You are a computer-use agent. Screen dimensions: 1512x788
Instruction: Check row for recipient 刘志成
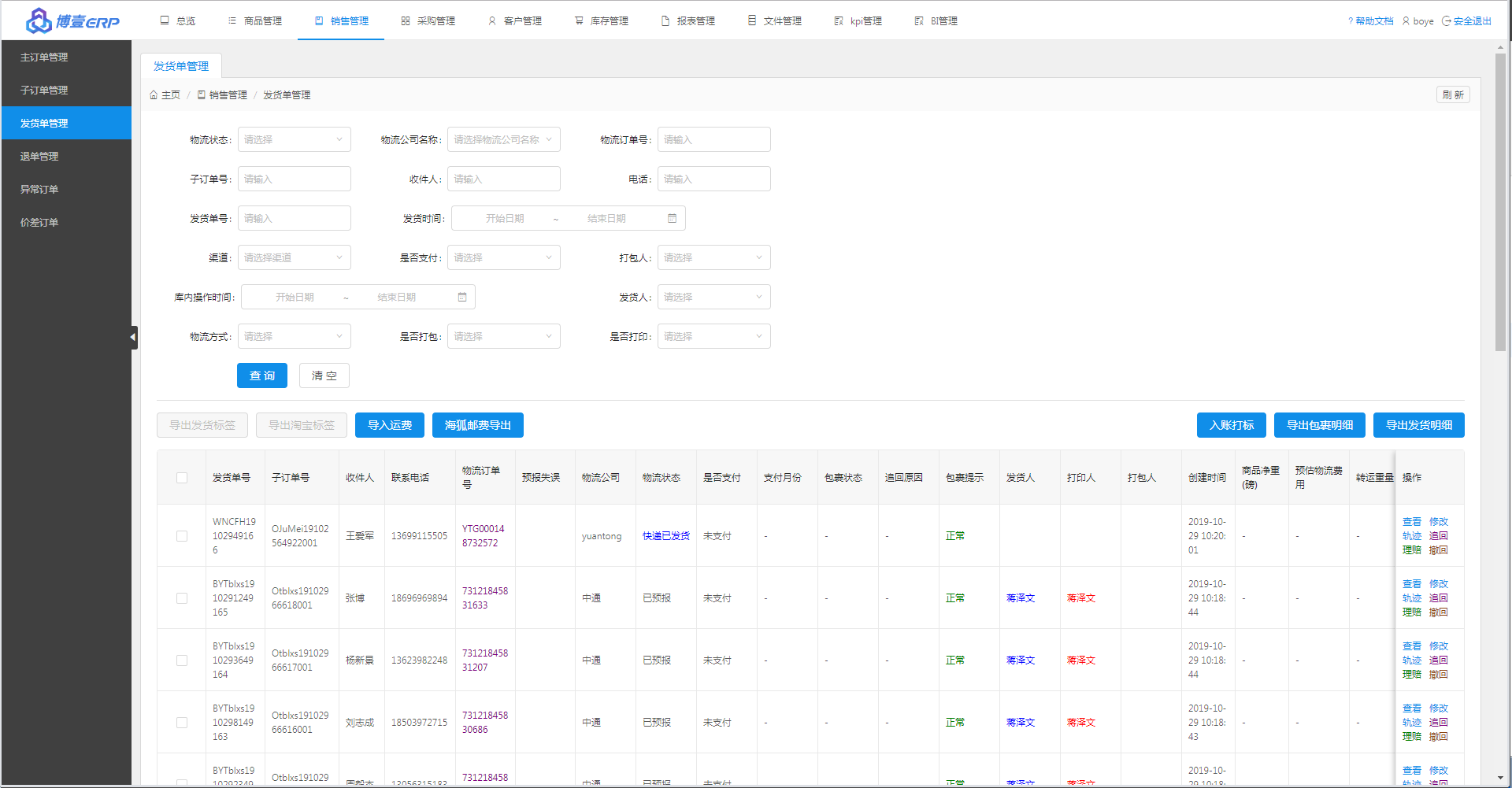click(182, 723)
